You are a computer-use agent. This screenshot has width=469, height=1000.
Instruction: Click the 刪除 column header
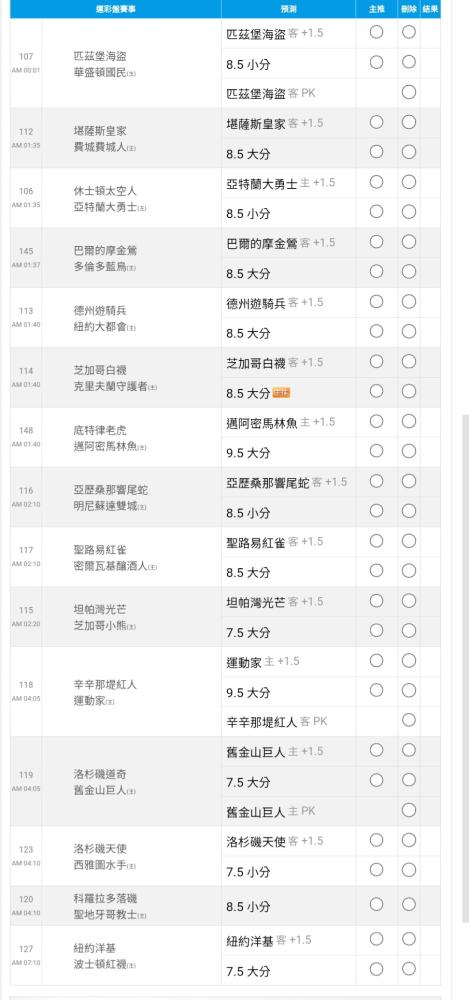point(409,9)
